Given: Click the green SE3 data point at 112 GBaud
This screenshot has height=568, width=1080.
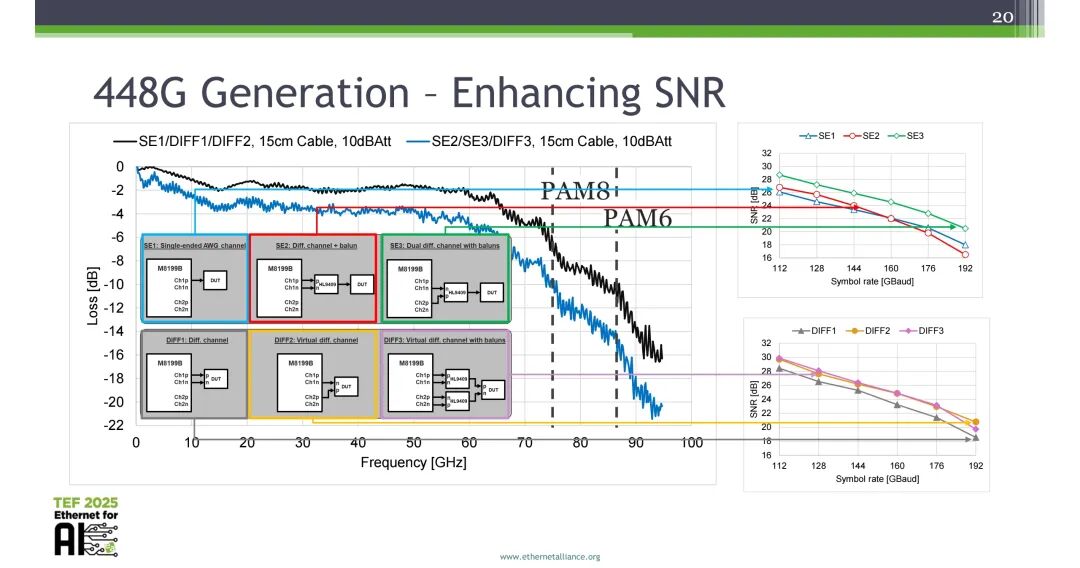Looking at the screenshot, I should coord(779,175).
